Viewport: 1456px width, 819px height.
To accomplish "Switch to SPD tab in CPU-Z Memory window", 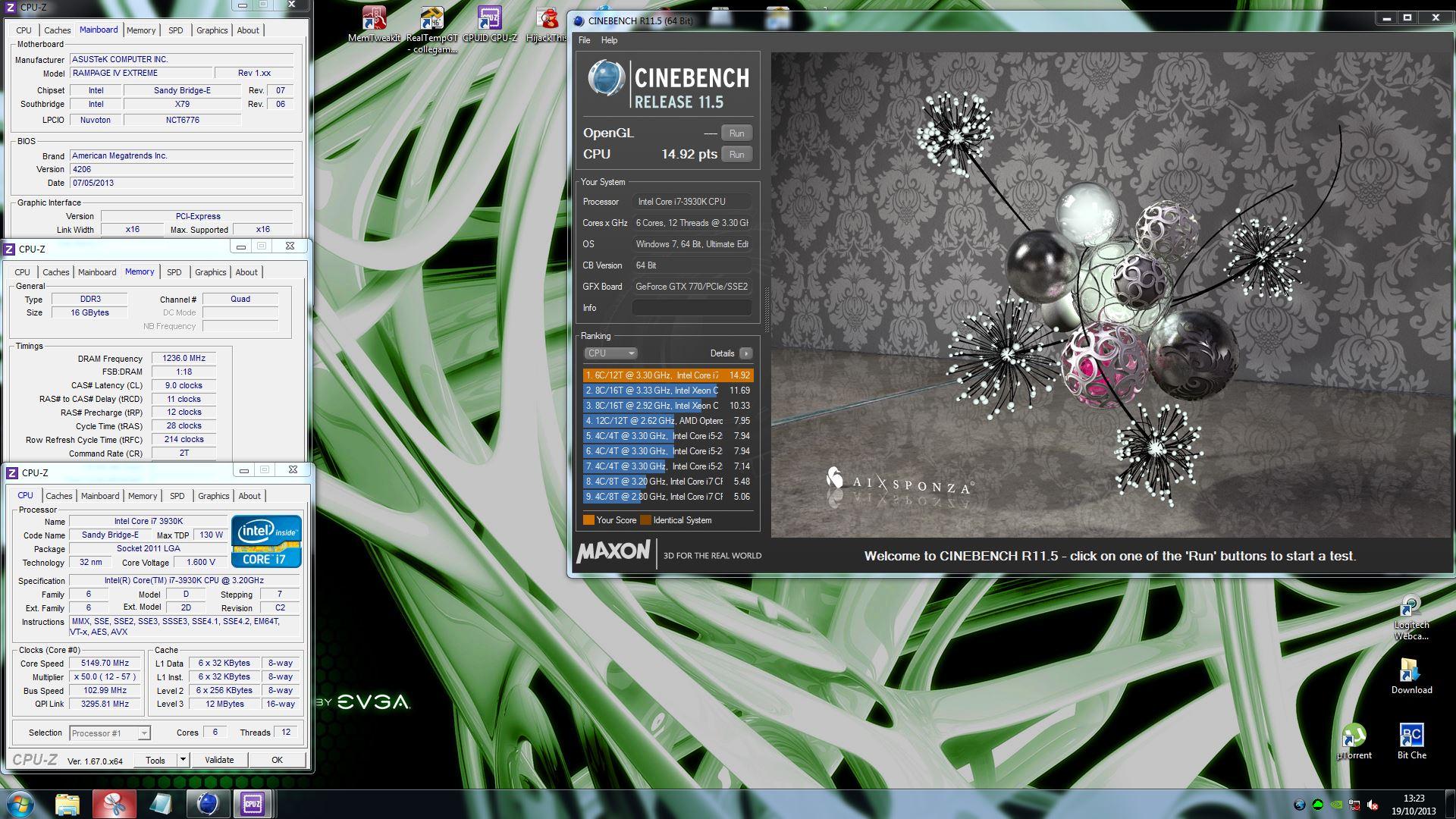I will [174, 272].
